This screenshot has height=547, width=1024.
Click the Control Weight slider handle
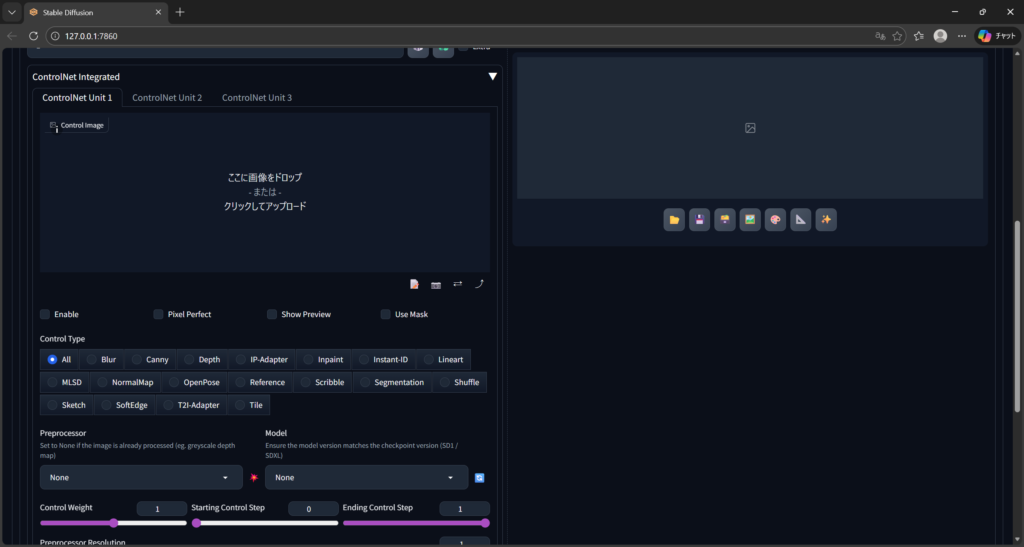[x=114, y=523]
